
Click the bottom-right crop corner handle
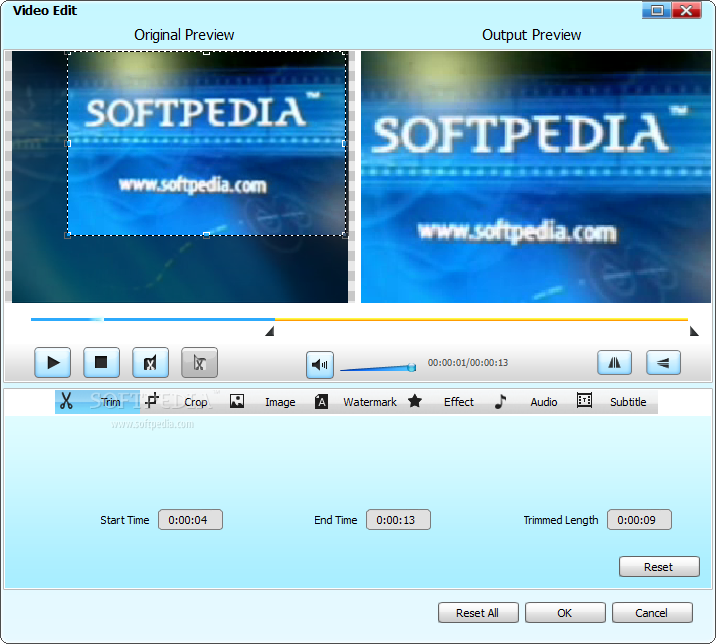click(x=345, y=235)
